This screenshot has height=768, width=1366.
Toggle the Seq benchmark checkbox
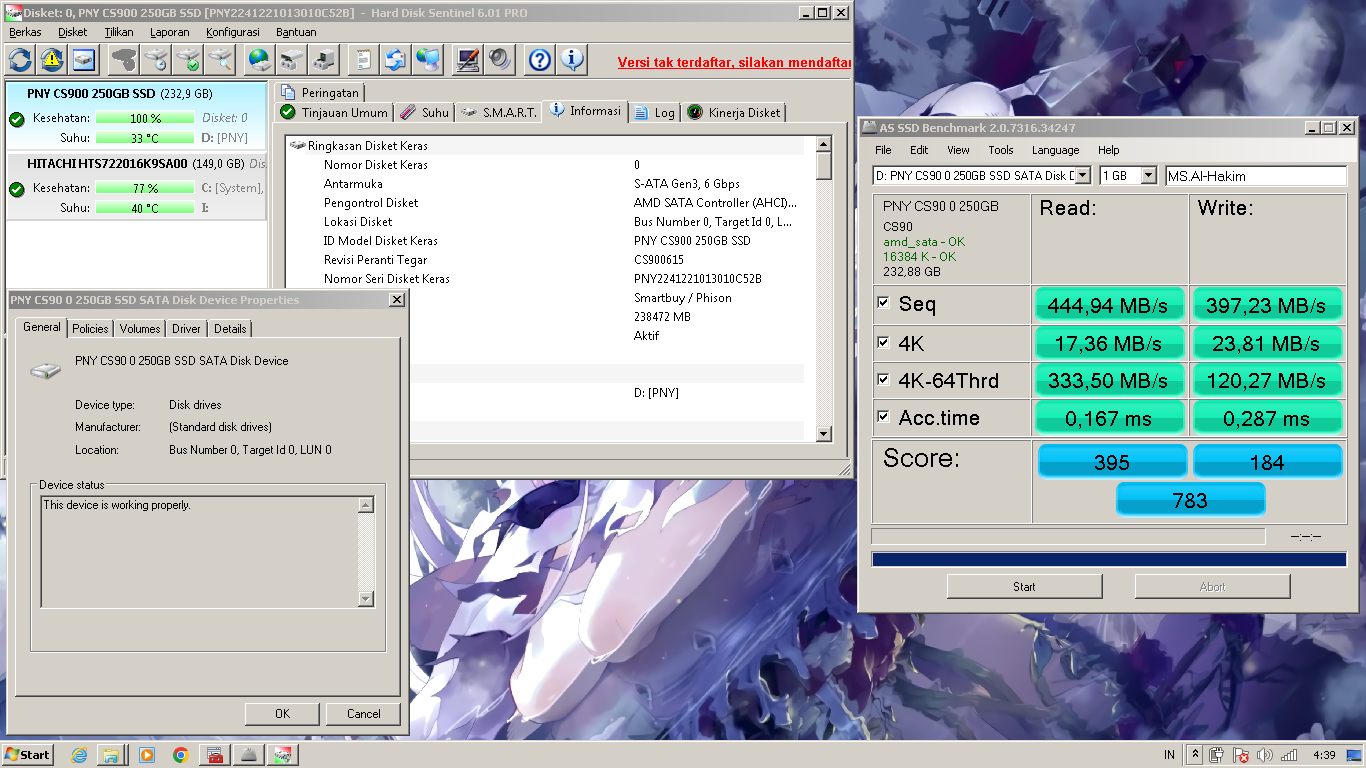pos(883,303)
